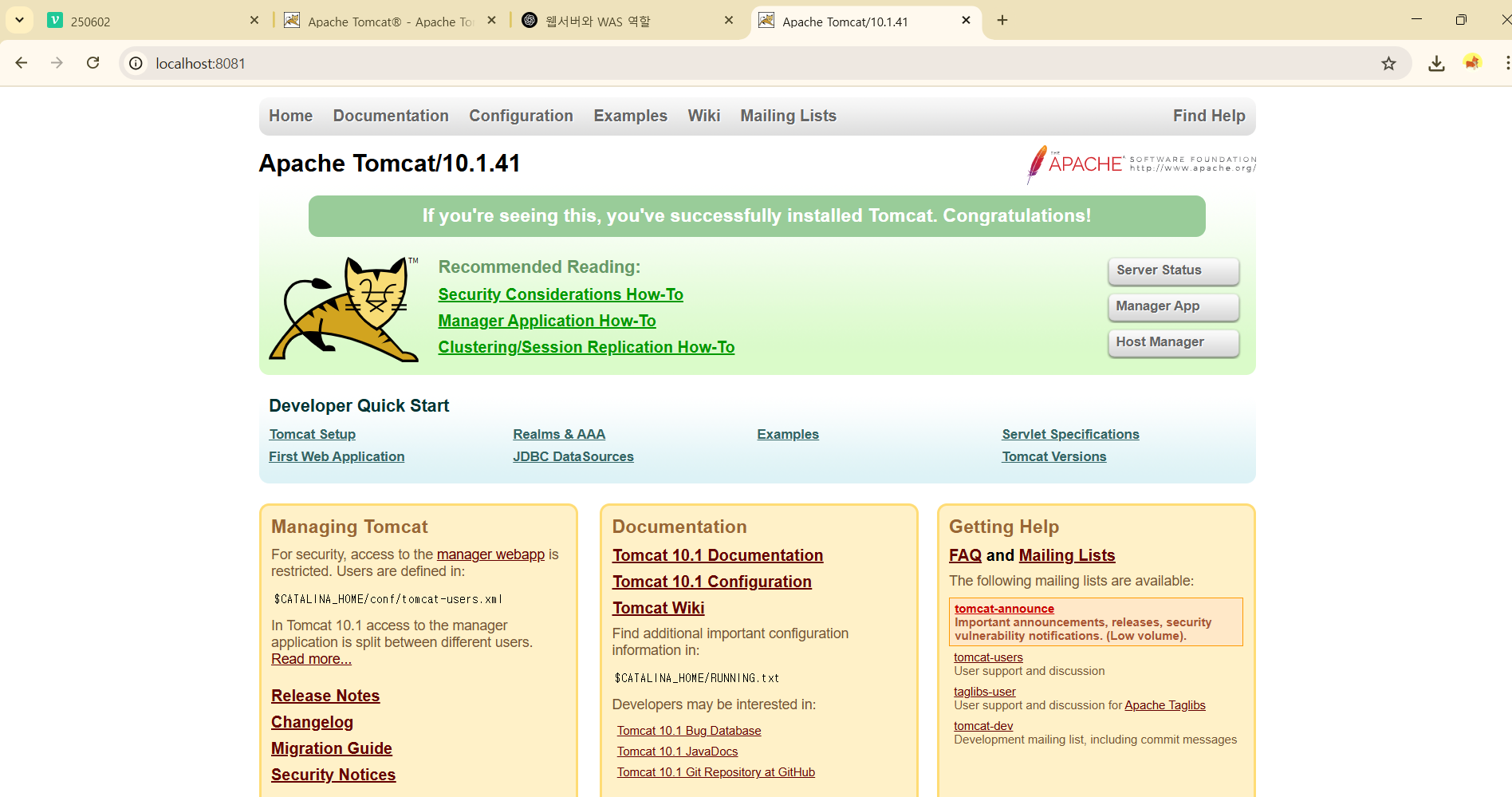Open the JDBC DataSources link
This screenshot has width=1512, height=797.
pyautogui.click(x=573, y=456)
